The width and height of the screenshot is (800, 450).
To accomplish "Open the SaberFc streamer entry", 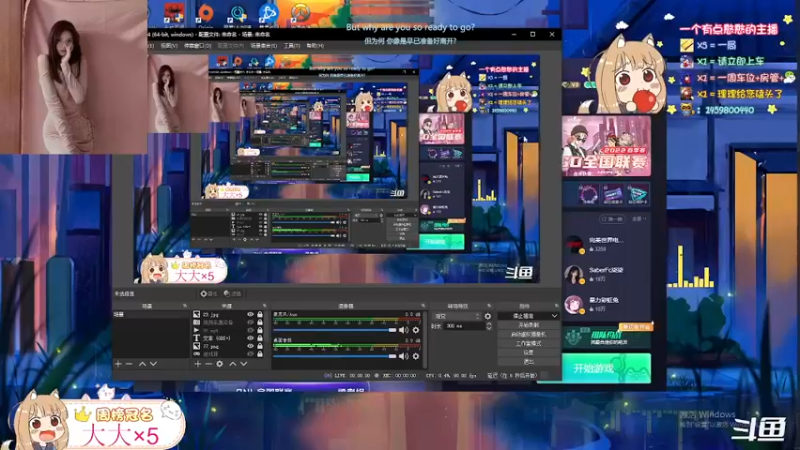I will [606, 274].
